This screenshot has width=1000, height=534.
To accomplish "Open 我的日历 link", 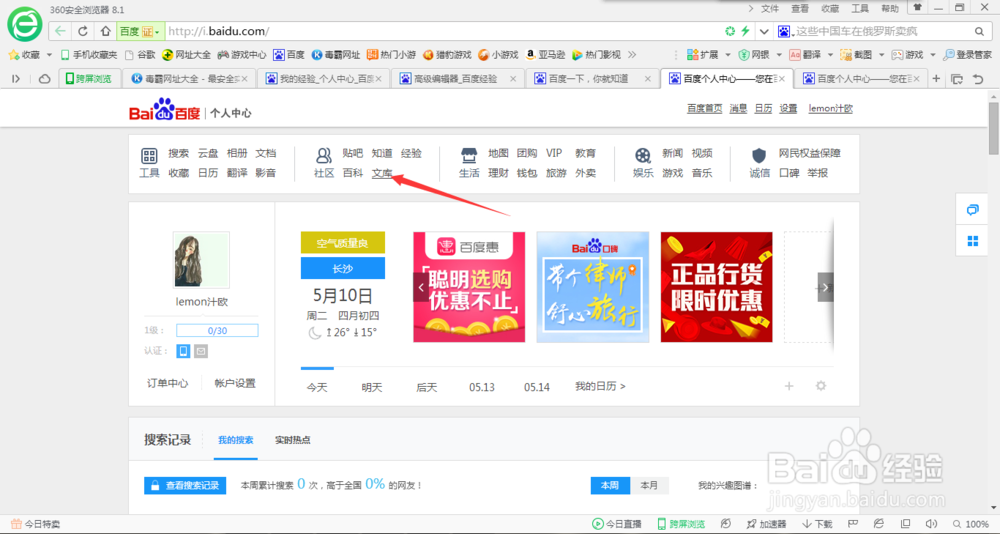I will (x=600, y=387).
